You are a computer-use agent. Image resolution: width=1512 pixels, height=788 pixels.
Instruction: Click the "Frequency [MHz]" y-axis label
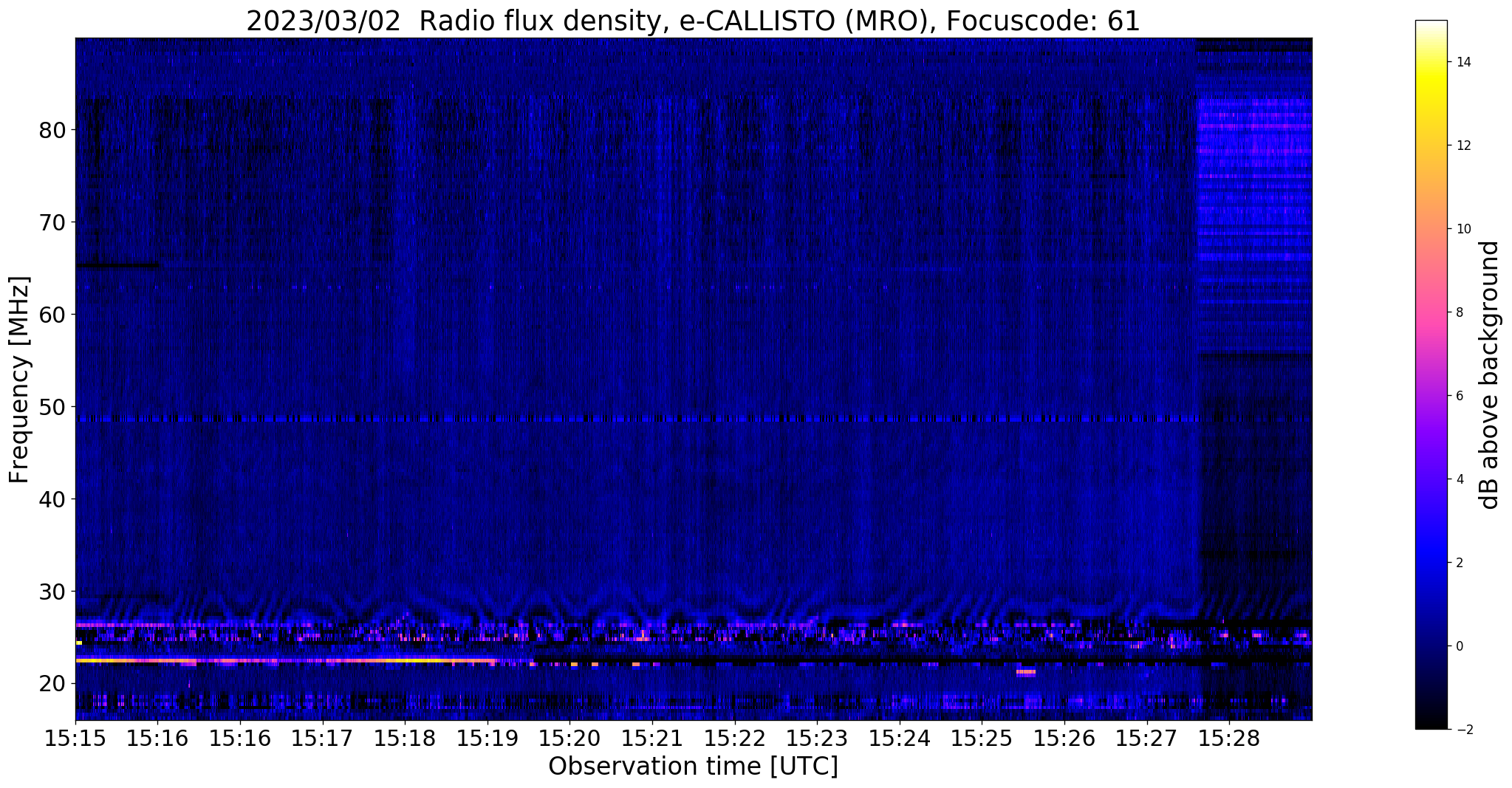click(x=19, y=380)
